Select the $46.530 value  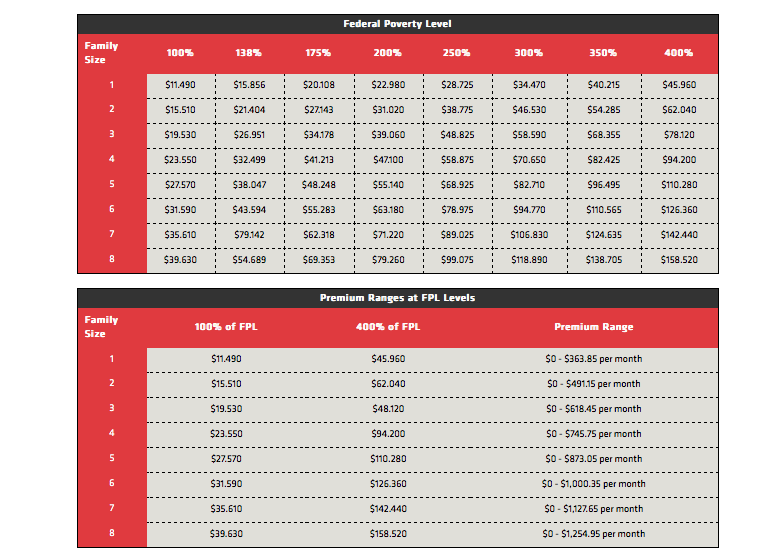529,110
